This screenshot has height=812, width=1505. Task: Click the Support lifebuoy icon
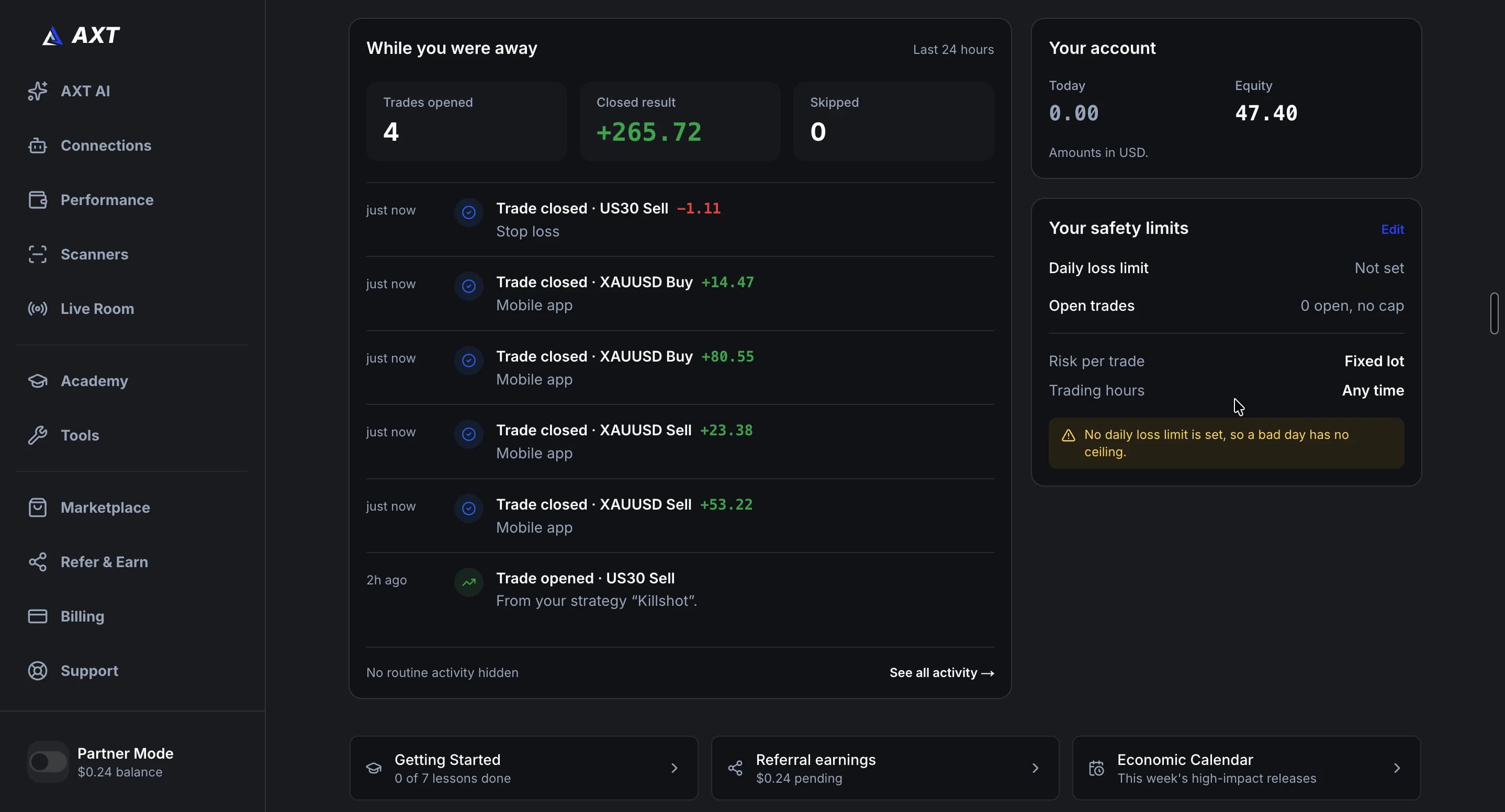point(38,671)
